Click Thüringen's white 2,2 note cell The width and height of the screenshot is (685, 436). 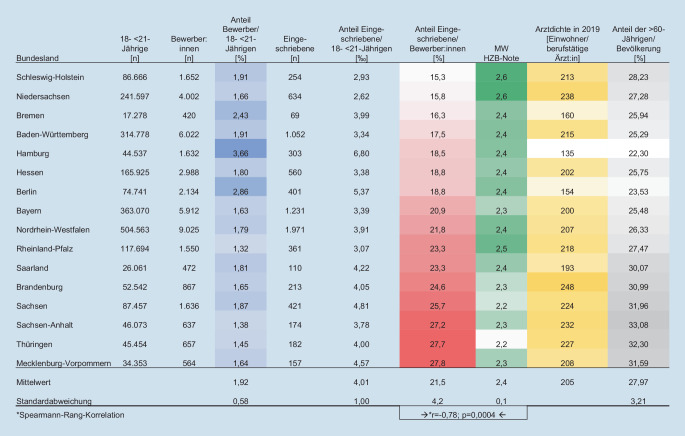(501, 344)
